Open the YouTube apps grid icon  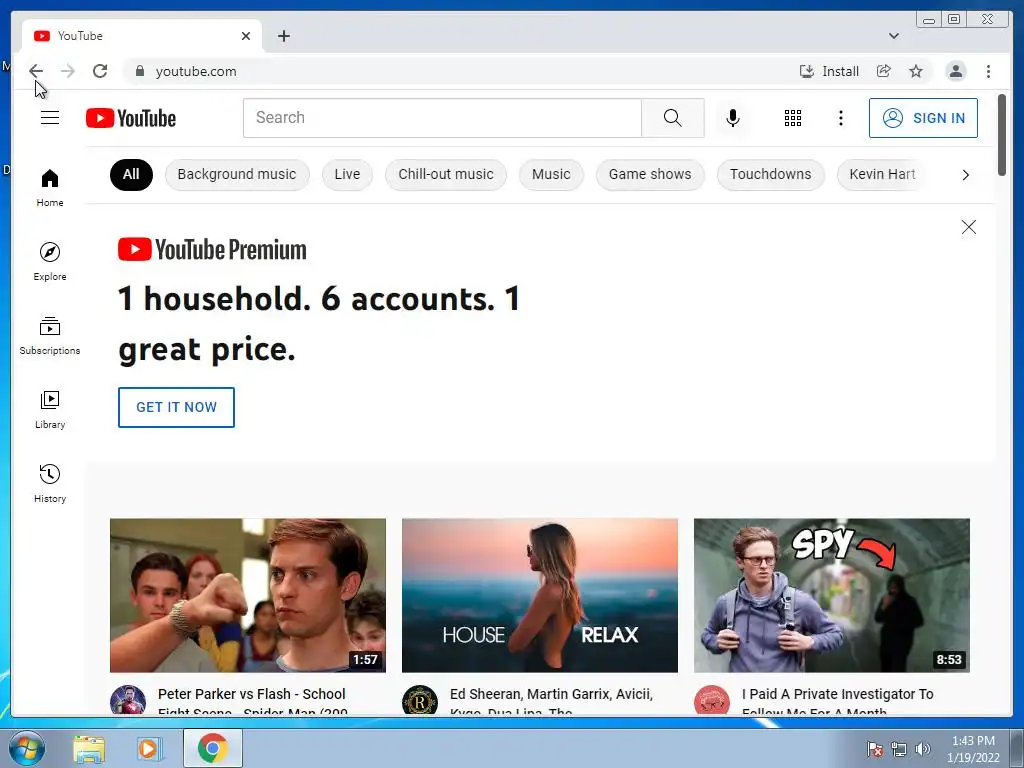793,118
